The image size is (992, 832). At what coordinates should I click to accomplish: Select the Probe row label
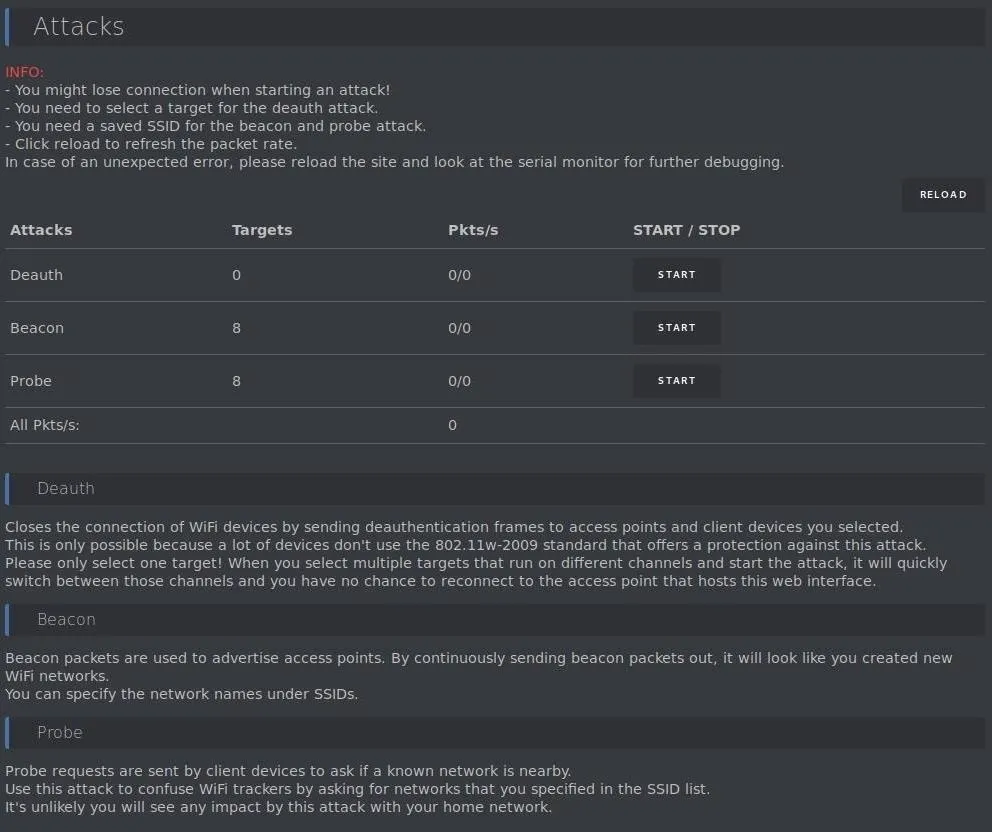coord(31,382)
